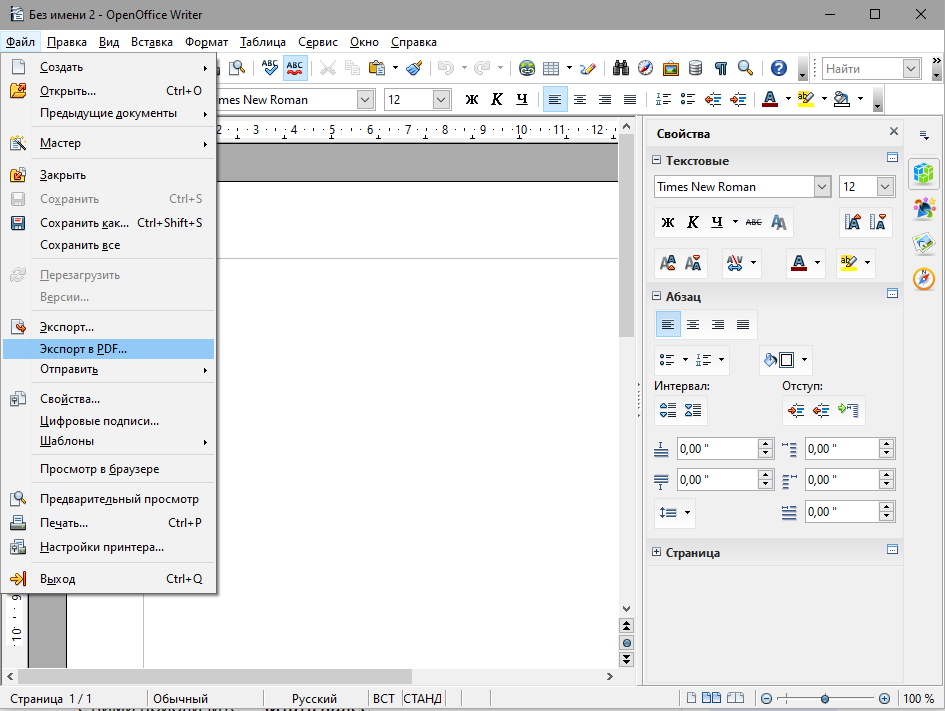Image resolution: width=945 pixels, height=711 pixels.
Task: Open sidebar Properties deck cube icon
Action: (x=923, y=174)
